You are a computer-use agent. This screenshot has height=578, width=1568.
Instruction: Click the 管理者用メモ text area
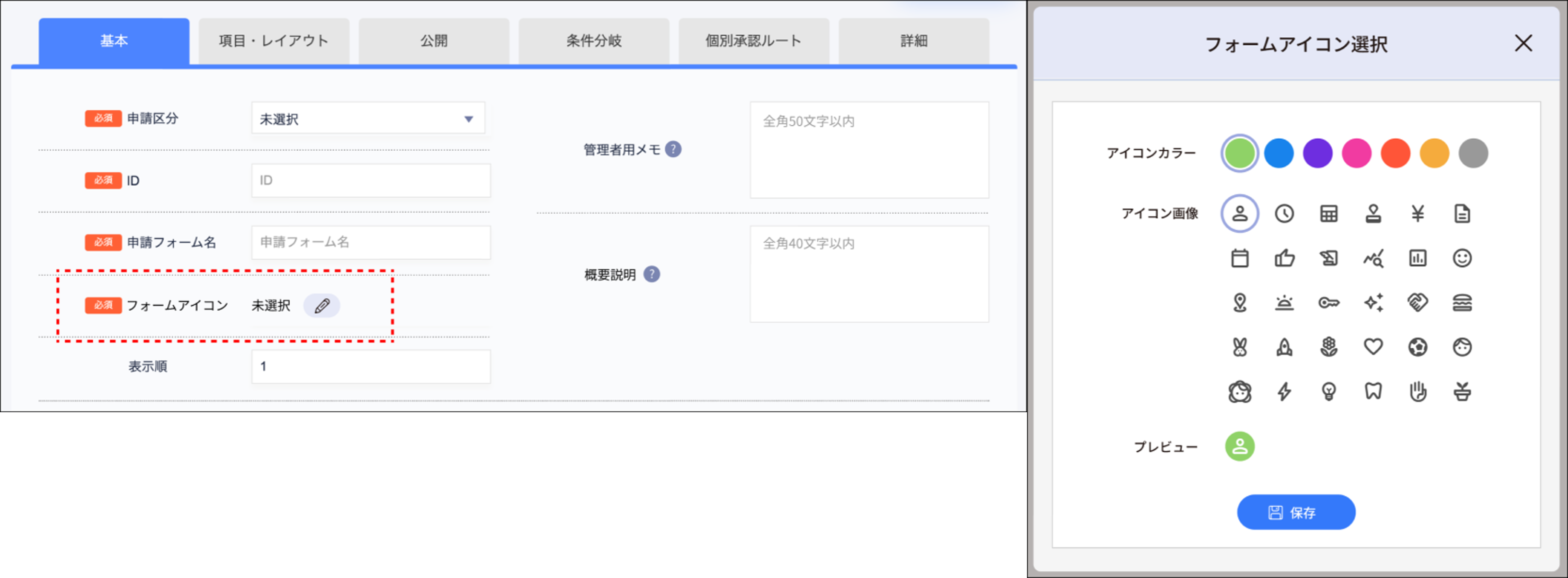pyautogui.click(x=869, y=150)
